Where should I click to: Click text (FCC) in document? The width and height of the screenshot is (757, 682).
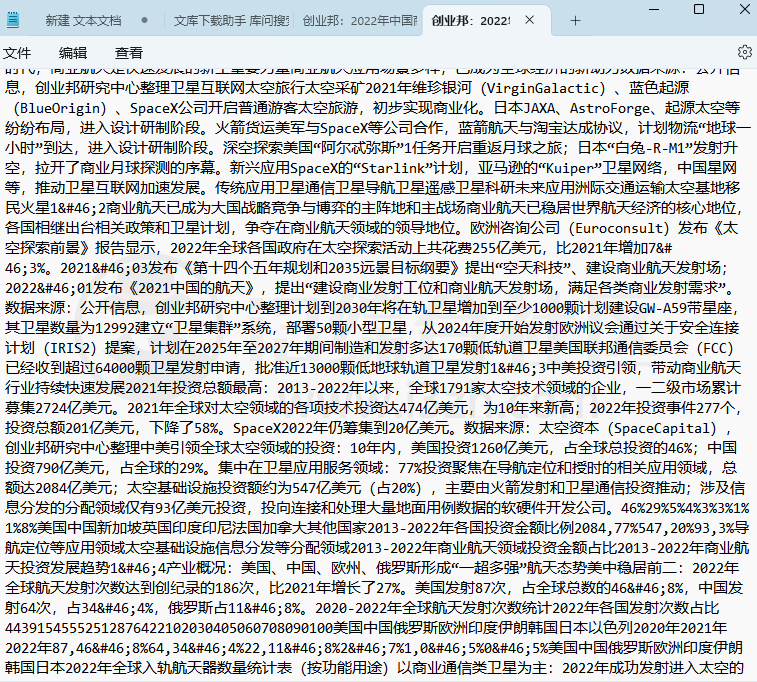(x=715, y=348)
